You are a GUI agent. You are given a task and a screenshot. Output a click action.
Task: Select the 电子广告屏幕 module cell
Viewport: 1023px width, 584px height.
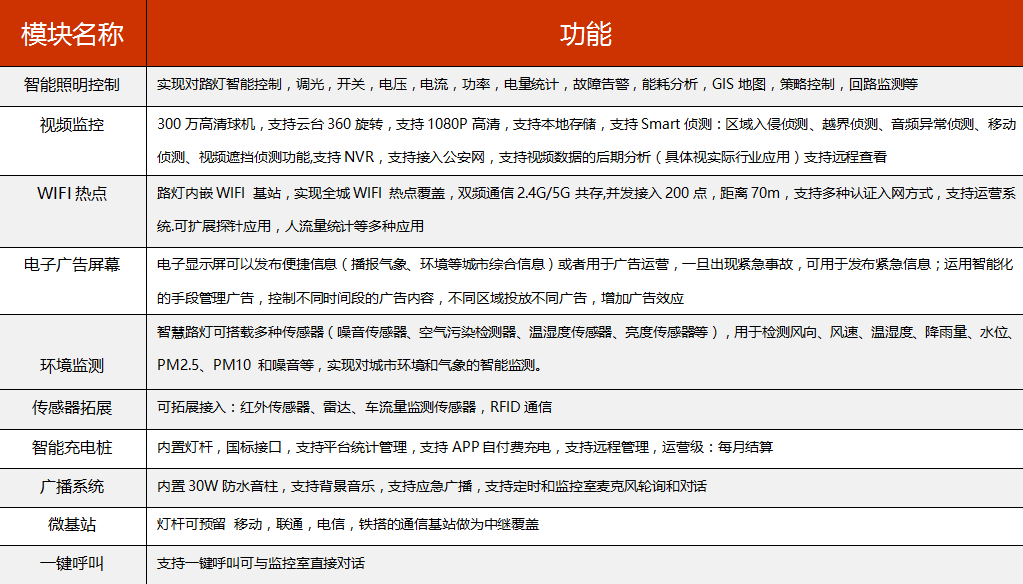(72, 265)
